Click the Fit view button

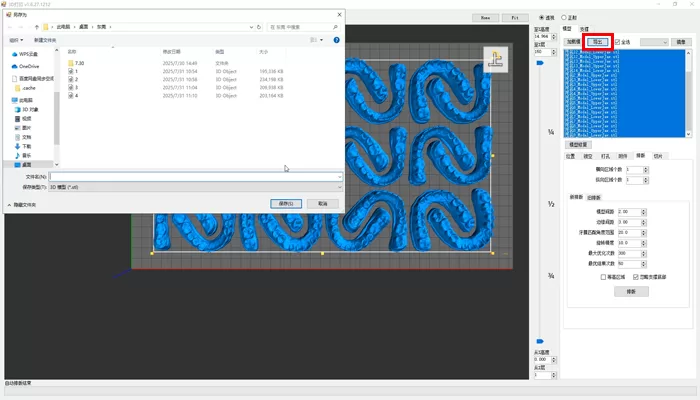coord(515,18)
